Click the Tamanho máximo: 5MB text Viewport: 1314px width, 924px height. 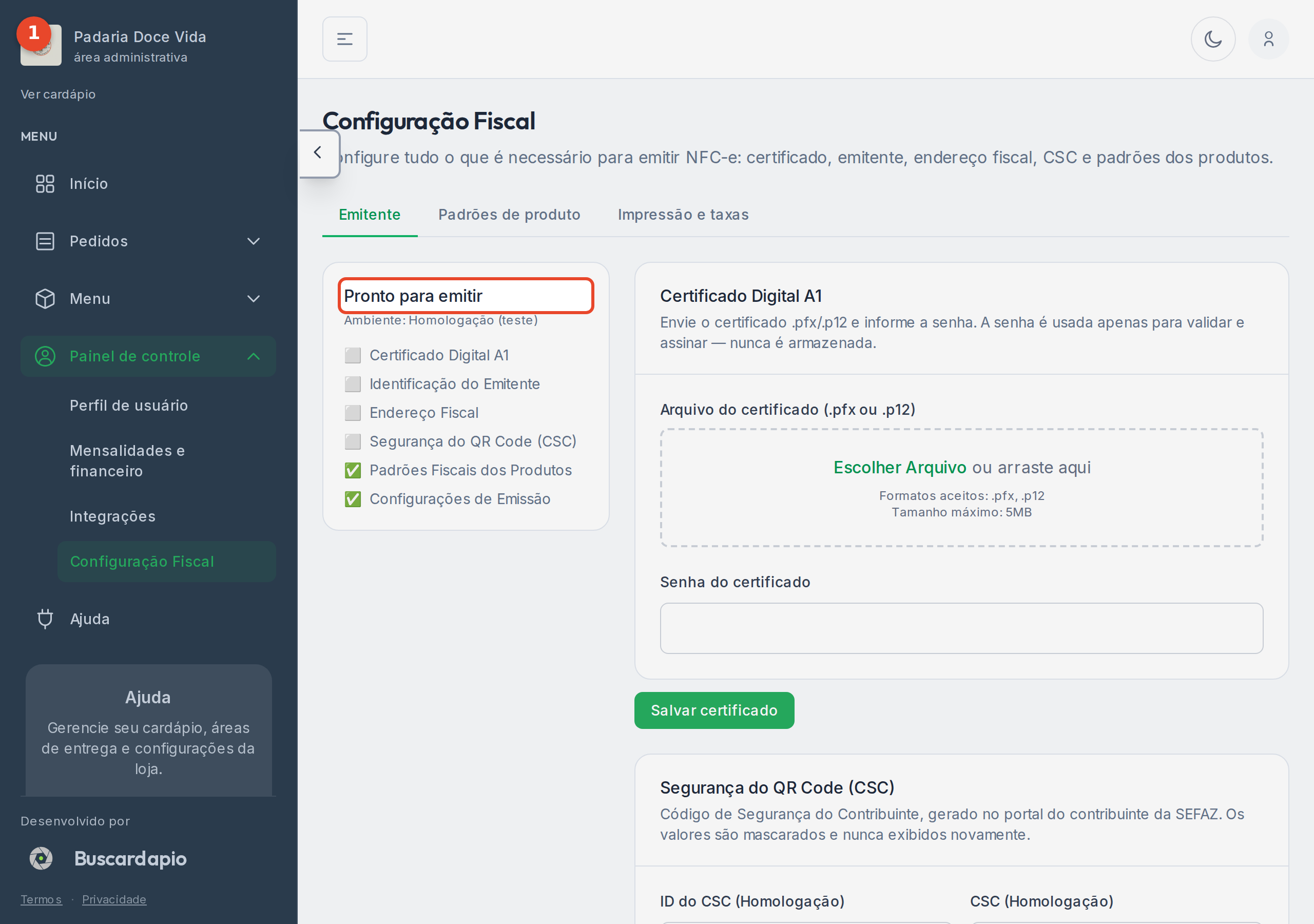[961, 512]
